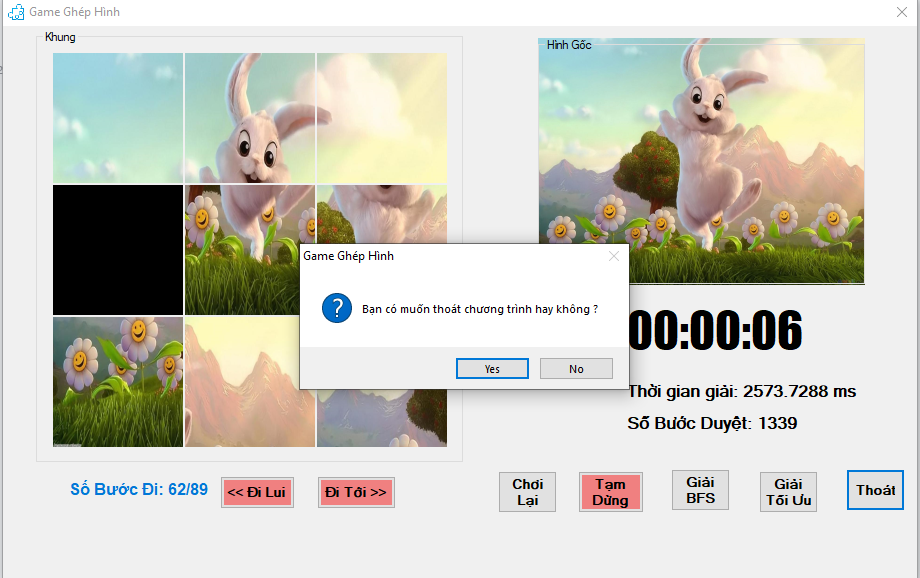
Task: Click the exit dialog's Game Ghép Hình title
Action: coord(349,256)
